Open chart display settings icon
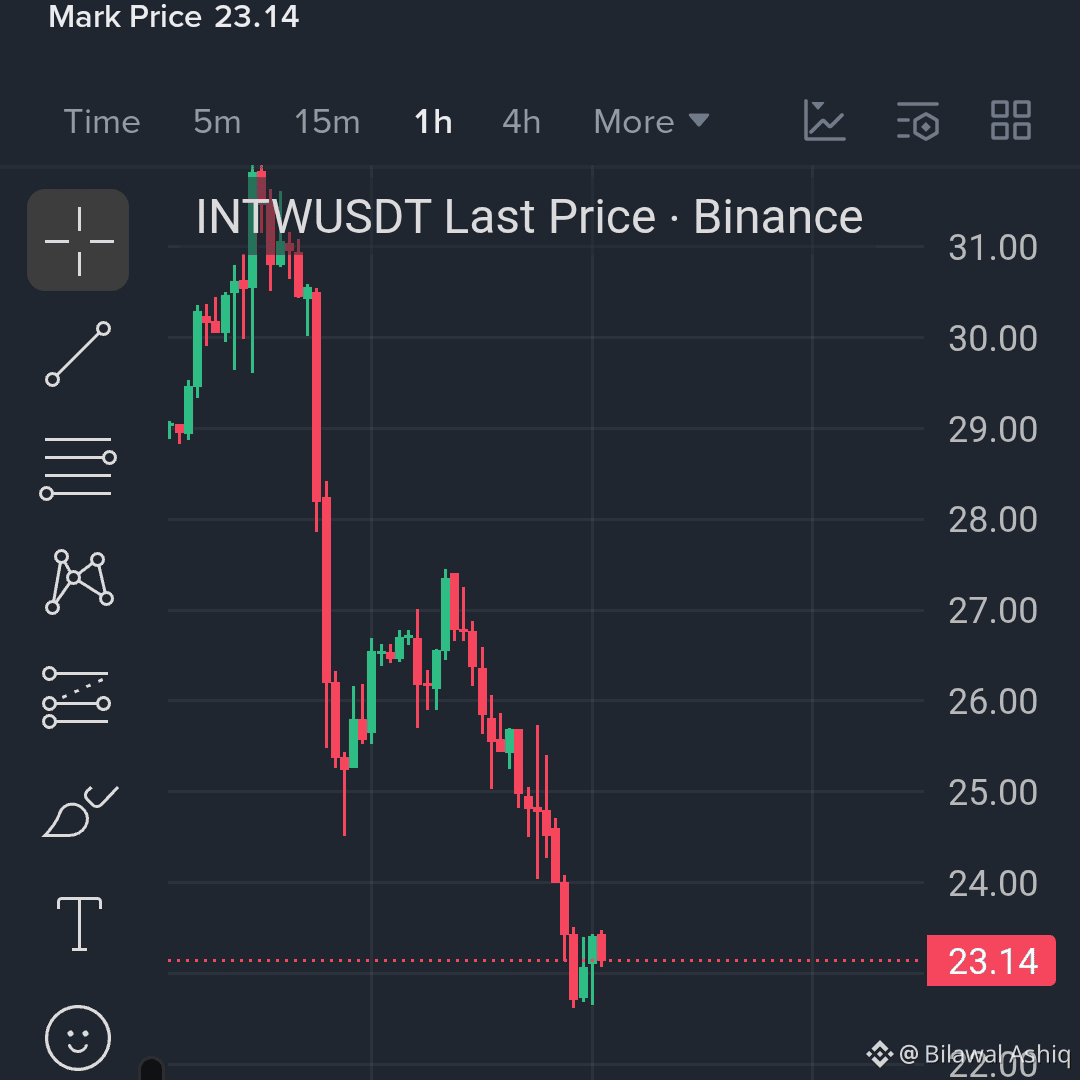Screen dimensions: 1080x1080 (x=918, y=121)
